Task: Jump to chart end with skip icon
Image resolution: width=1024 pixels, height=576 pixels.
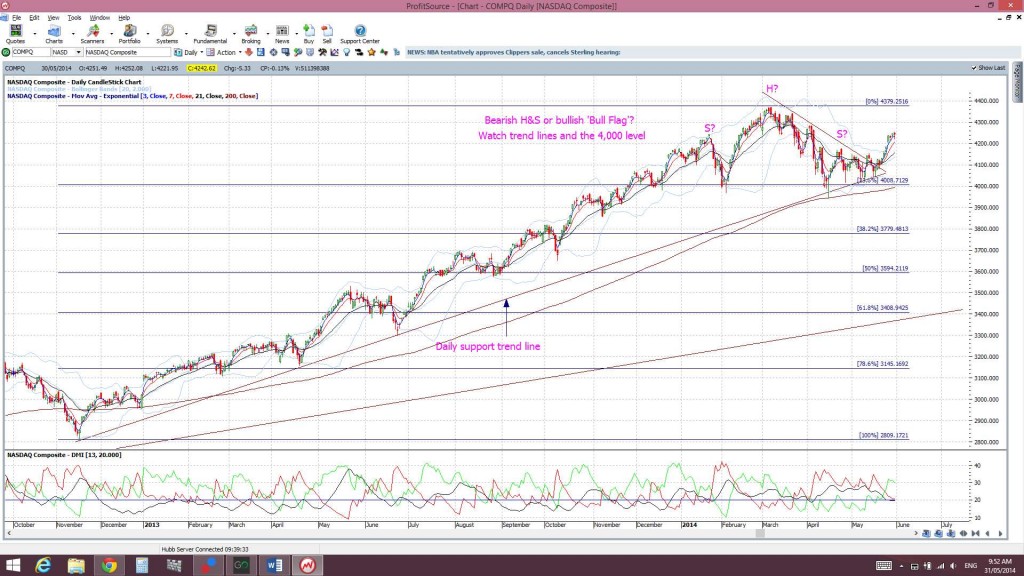Action: coord(976,534)
